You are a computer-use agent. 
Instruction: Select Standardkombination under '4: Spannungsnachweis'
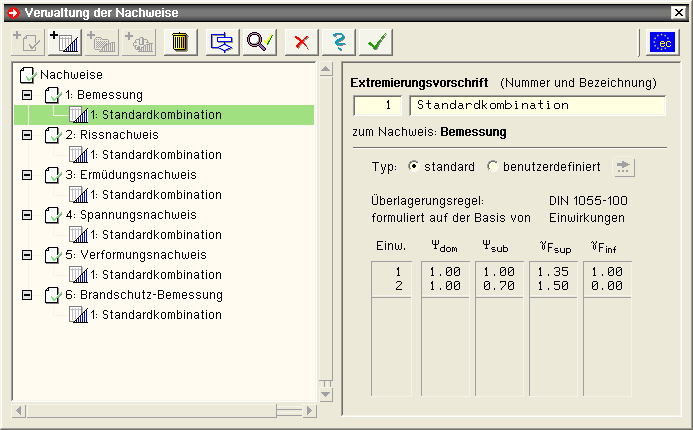(156, 235)
